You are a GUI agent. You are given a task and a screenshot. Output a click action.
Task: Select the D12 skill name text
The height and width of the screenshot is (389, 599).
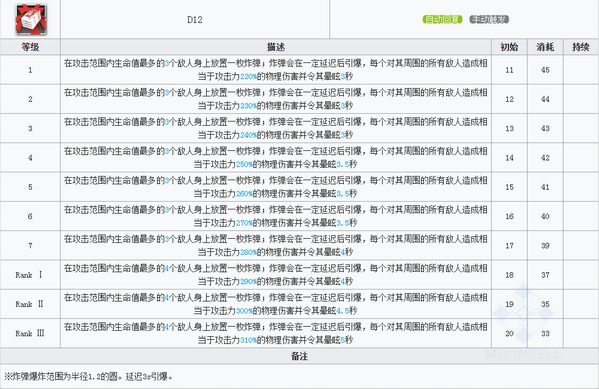195,20
